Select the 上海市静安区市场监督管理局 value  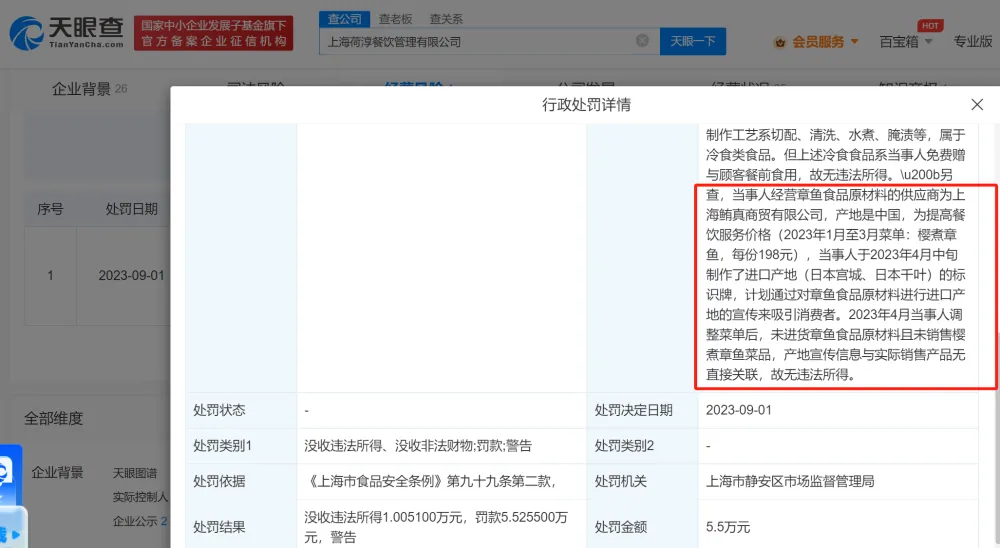click(790, 481)
